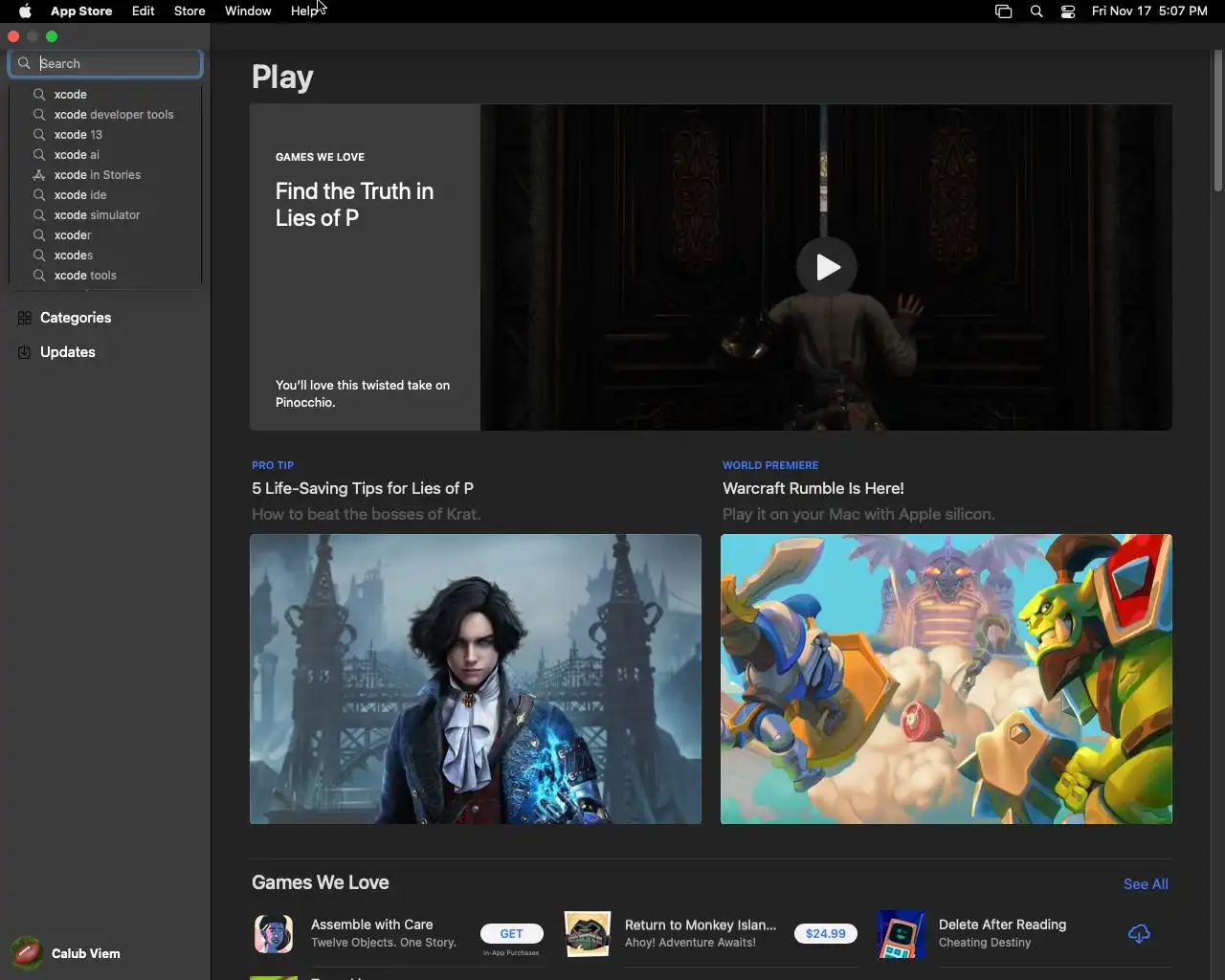
Task: Open the Help menu
Action: (x=304, y=11)
